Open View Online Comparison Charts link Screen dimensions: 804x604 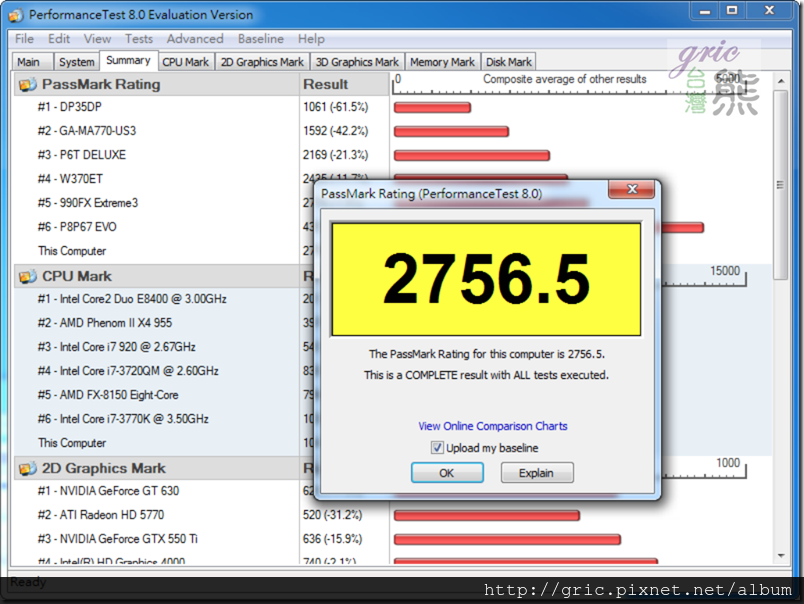click(x=493, y=426)
